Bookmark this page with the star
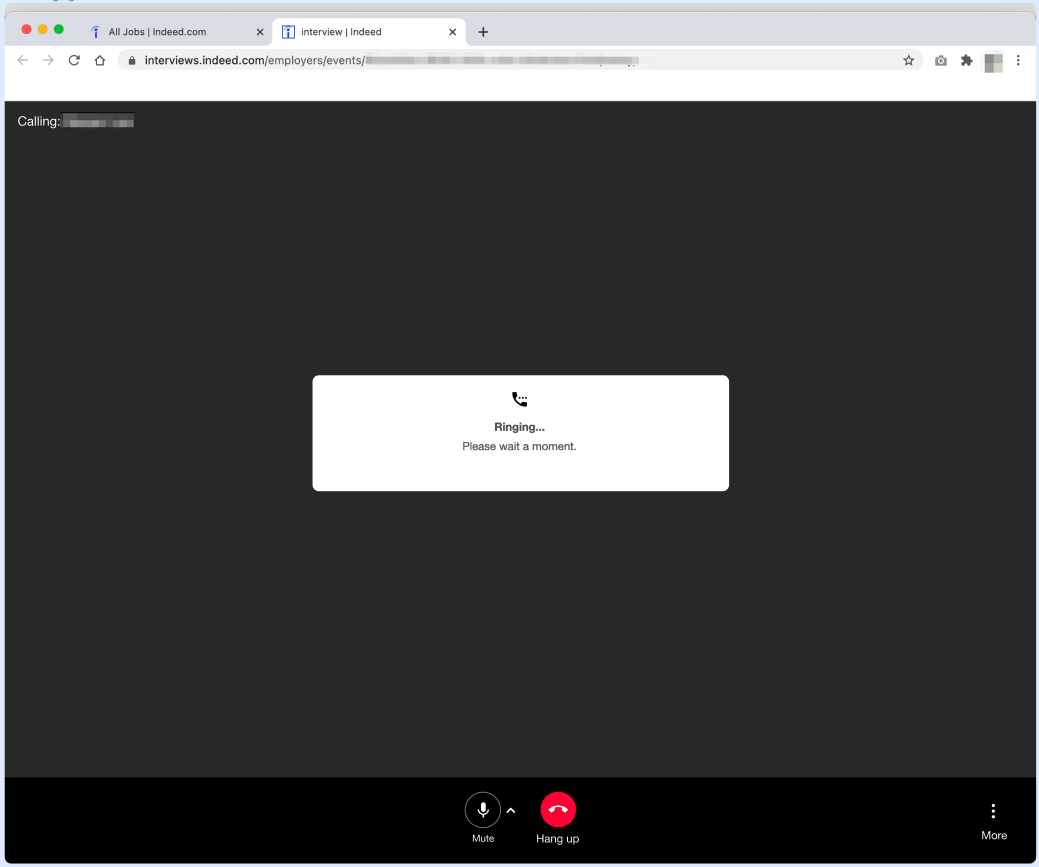This screenshot has height=867, width=1039. (908, 60)
